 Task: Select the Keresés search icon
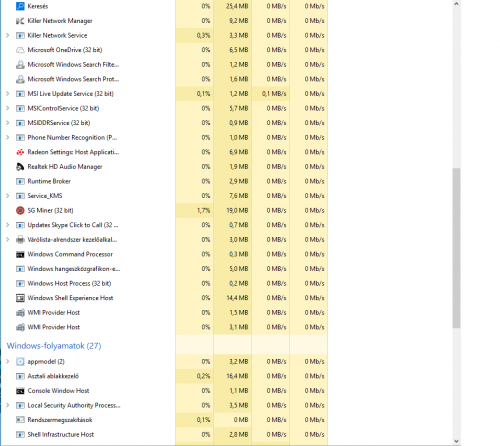(x=20, y=6)
